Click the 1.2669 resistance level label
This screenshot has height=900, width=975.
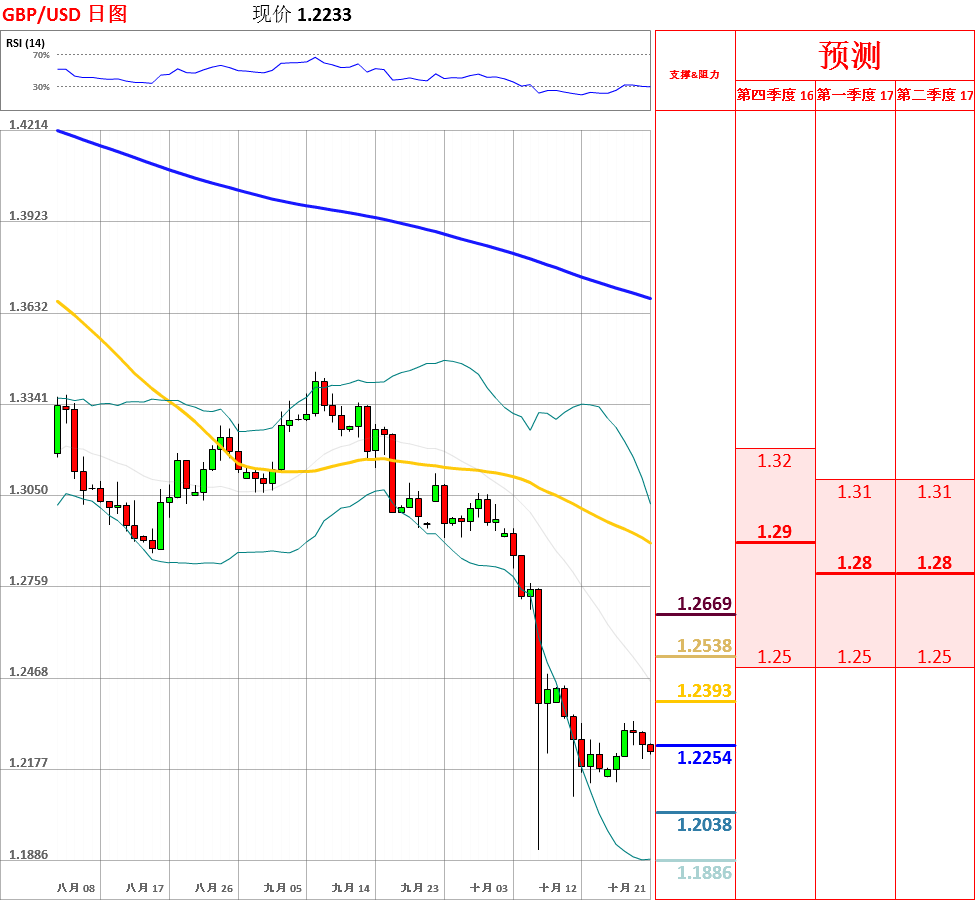(705, 604)
